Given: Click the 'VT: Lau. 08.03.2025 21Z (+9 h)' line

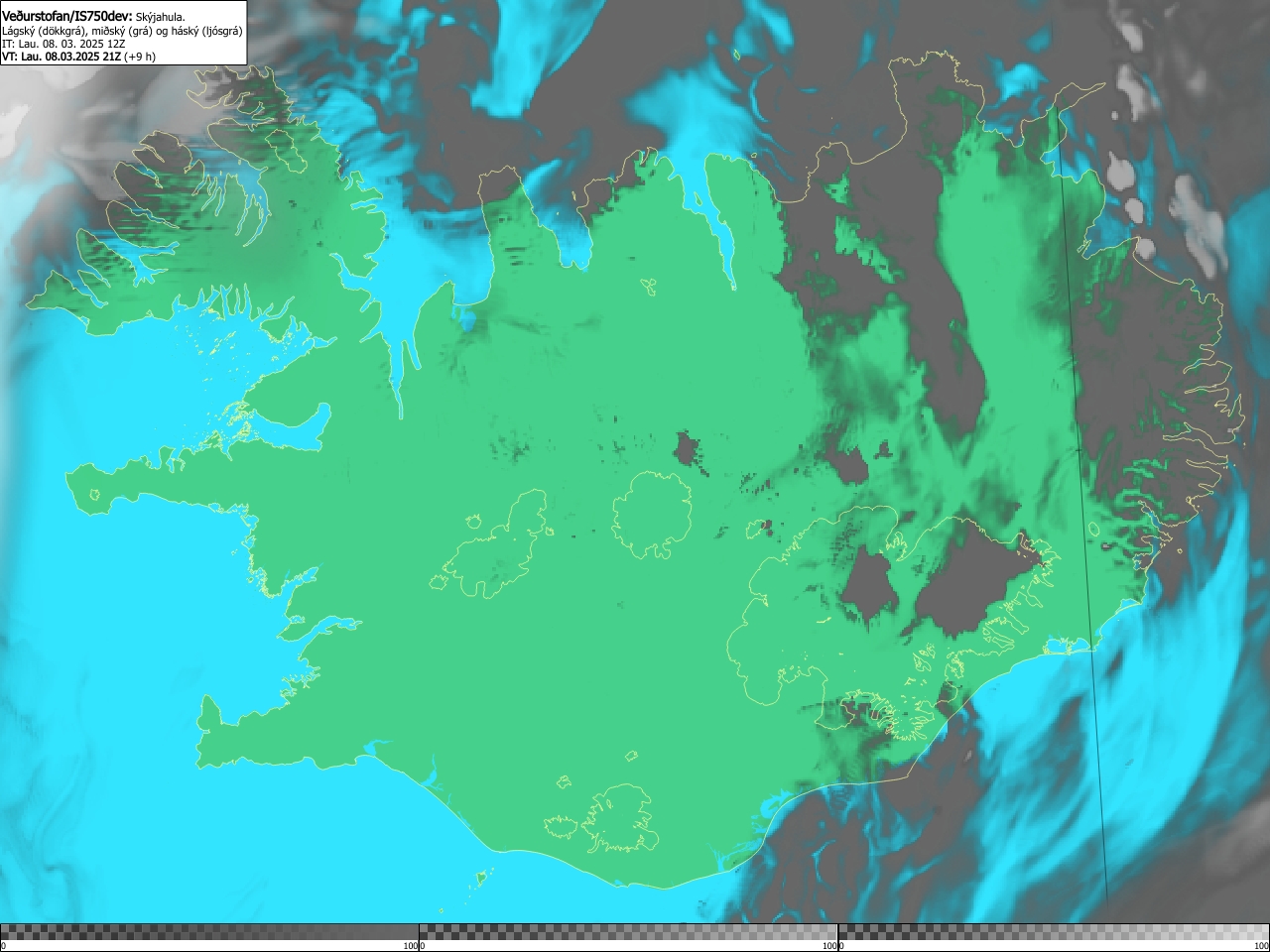Looking at the screenshot, I should coord(78,57).
